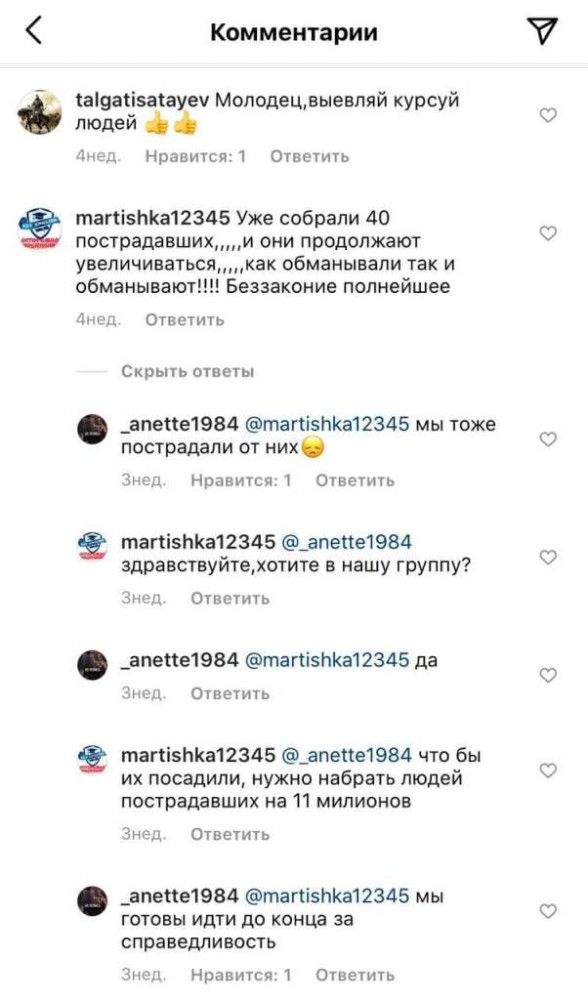588x1000 pixels.
Task: Open the direct message paper plane icon
Action: [x=543, y=31]
